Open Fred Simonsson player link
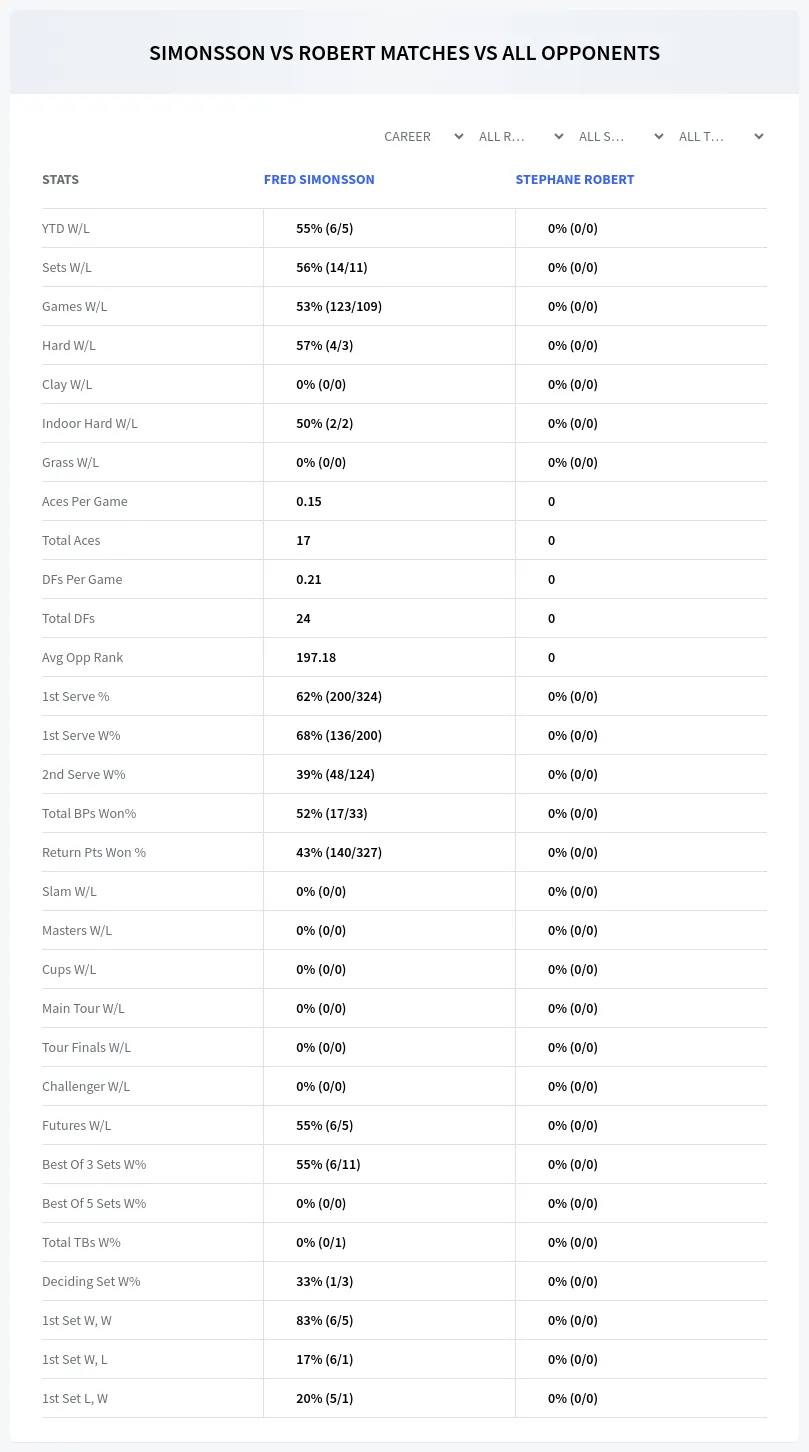Viewport: 809px width, 1452px height. coord(319,180)
